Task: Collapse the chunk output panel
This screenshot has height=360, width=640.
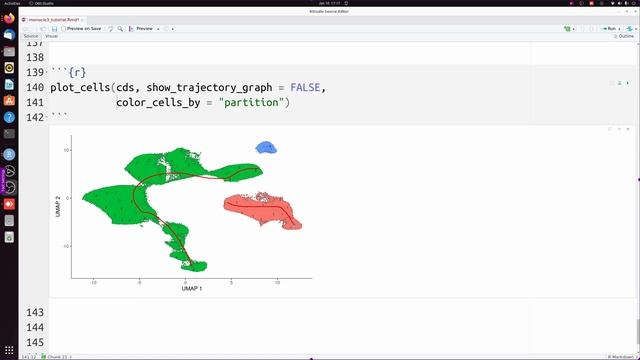Action: pos(619,129)
